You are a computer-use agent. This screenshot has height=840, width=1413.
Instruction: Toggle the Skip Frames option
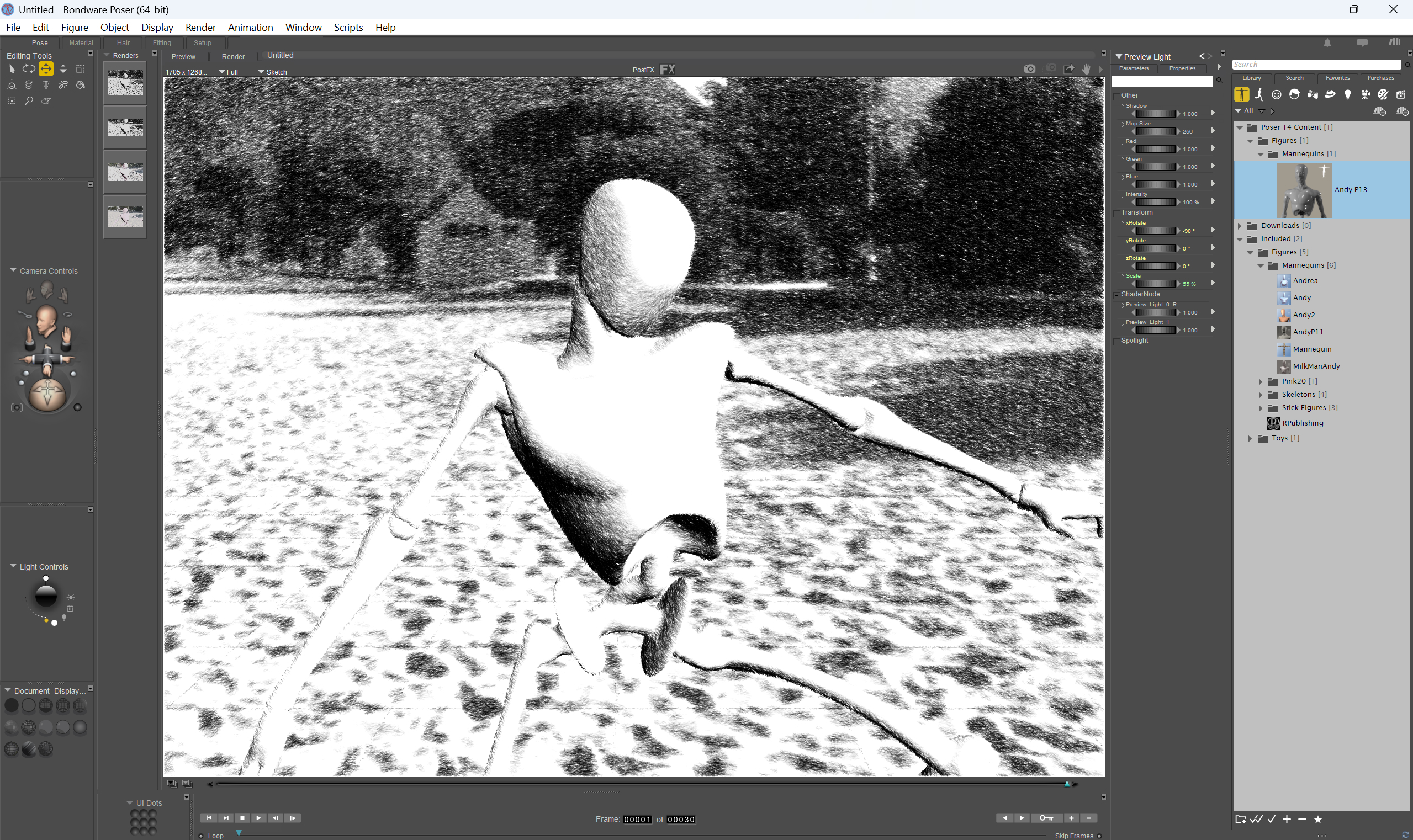[1099, 836]
